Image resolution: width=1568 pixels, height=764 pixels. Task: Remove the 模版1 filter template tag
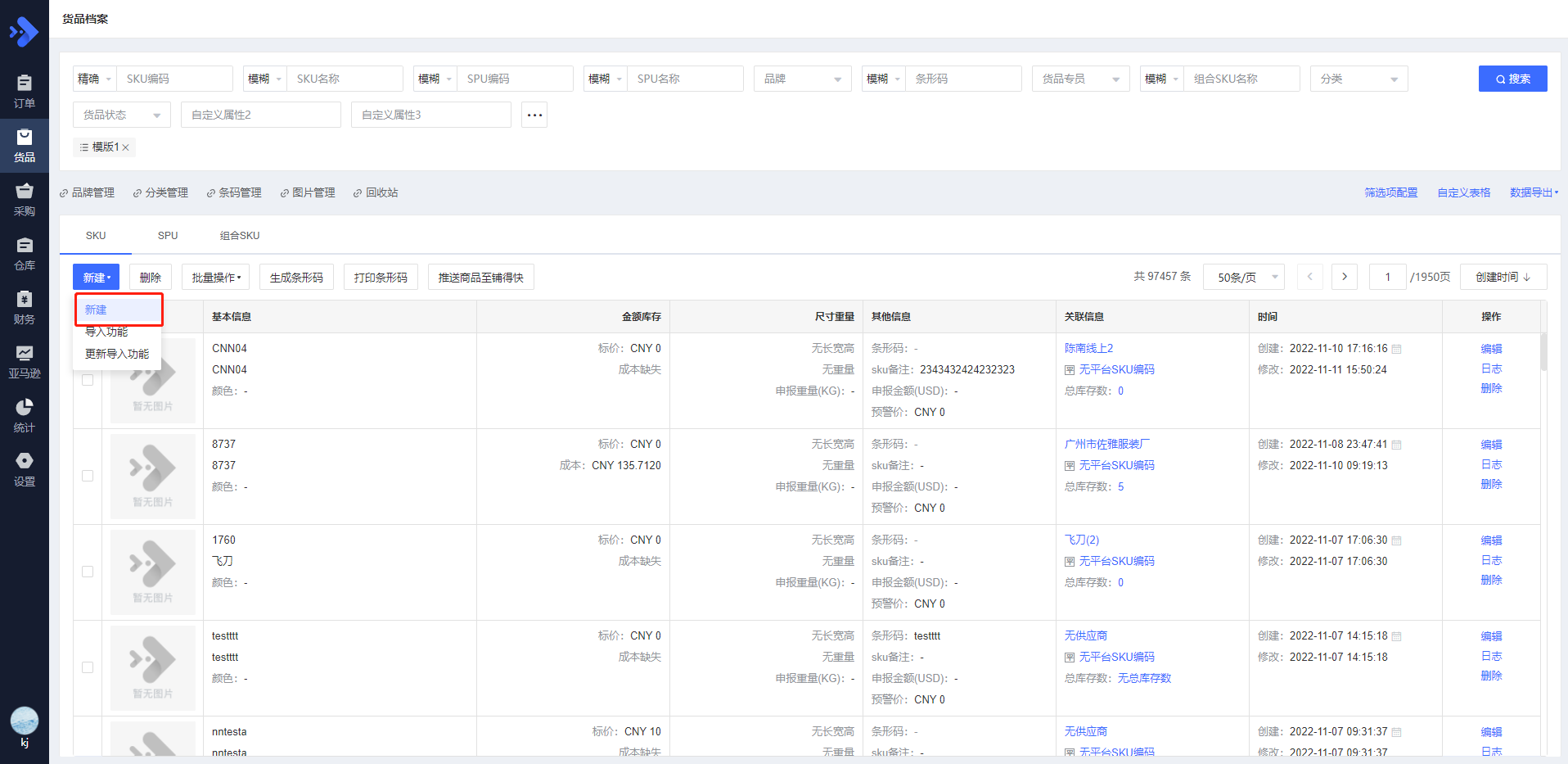[x=125, y=147]
